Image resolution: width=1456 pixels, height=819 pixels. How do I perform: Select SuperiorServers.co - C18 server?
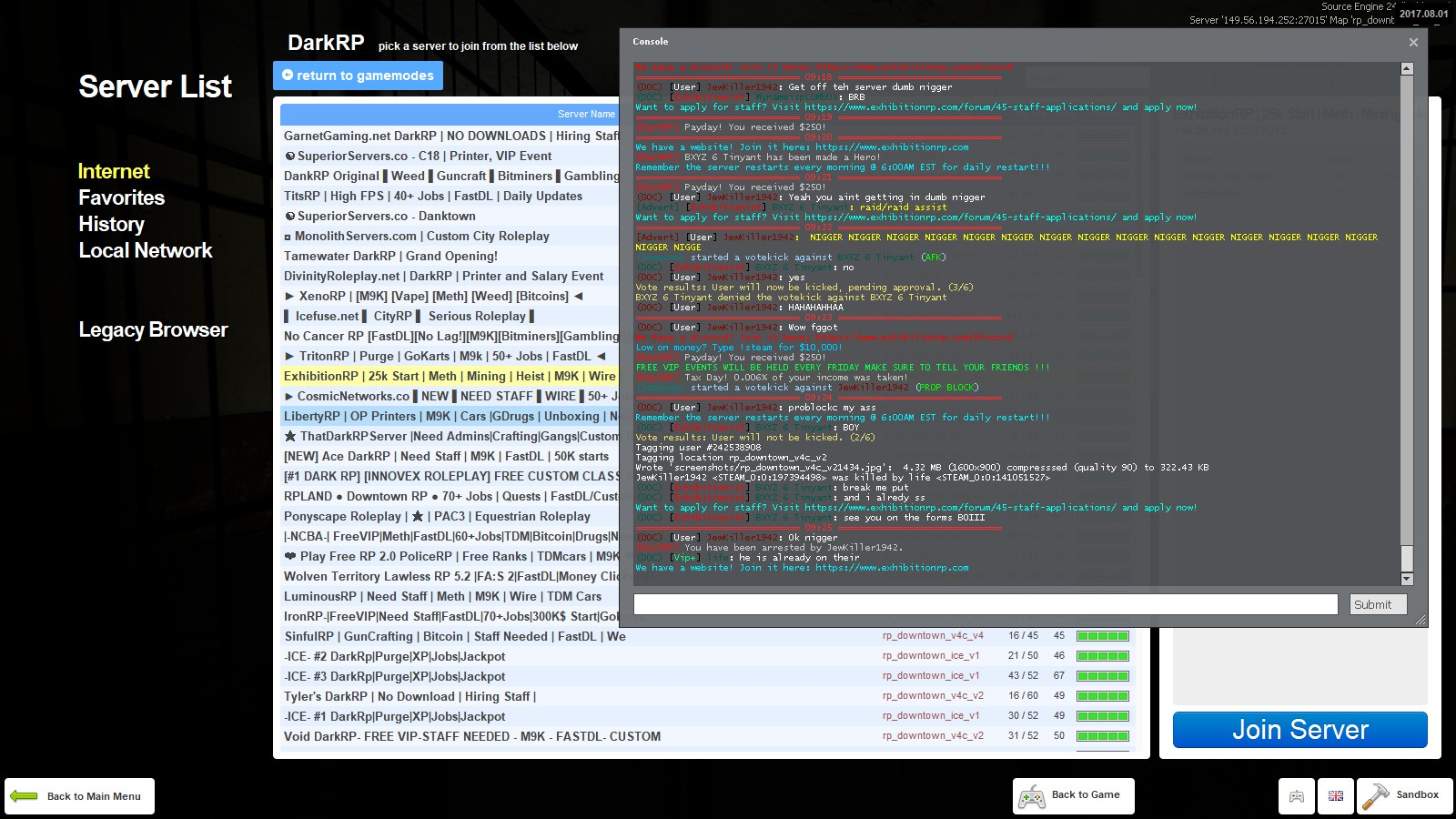[450, 156]
